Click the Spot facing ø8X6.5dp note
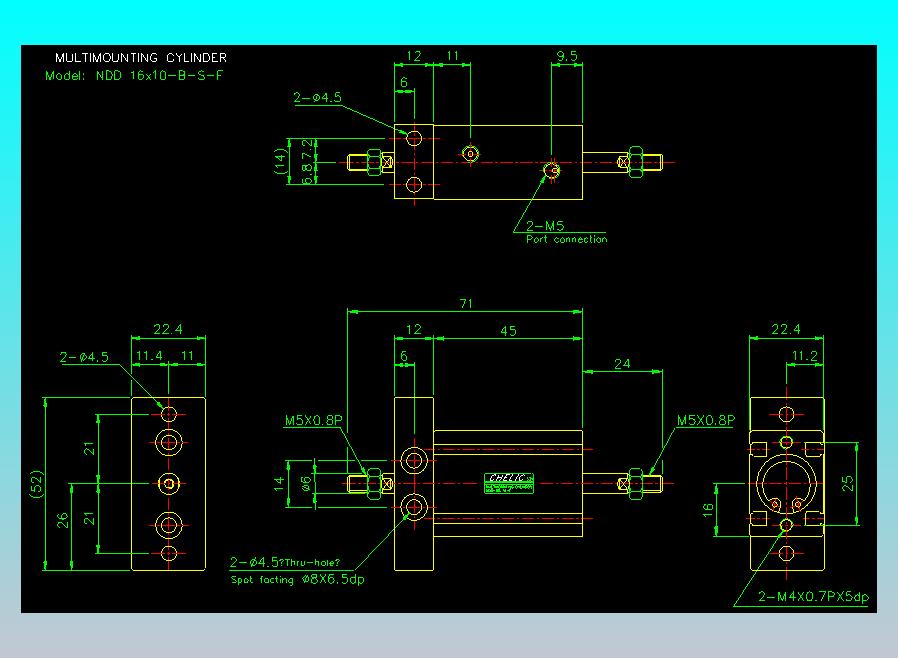This screenshot has height=658, width=898. [297, 580]
